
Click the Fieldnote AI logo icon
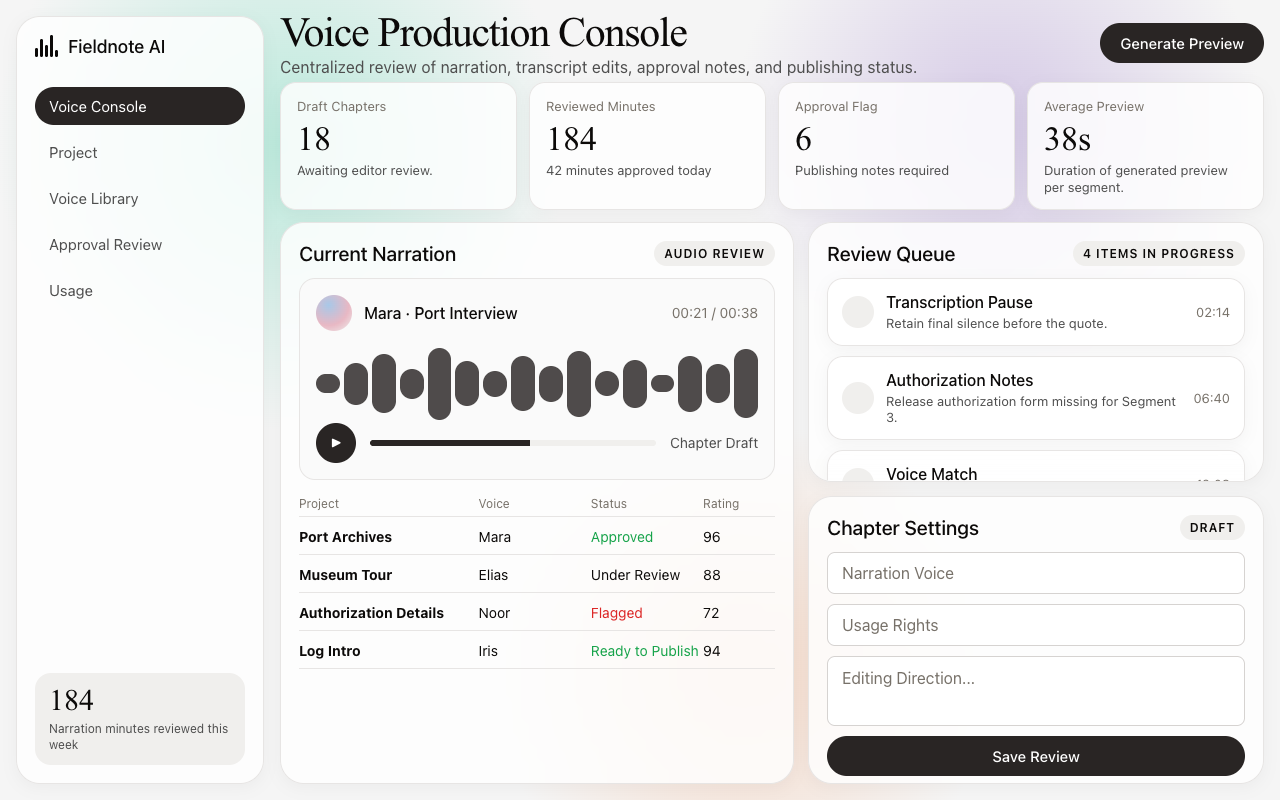tap(46, 47)
